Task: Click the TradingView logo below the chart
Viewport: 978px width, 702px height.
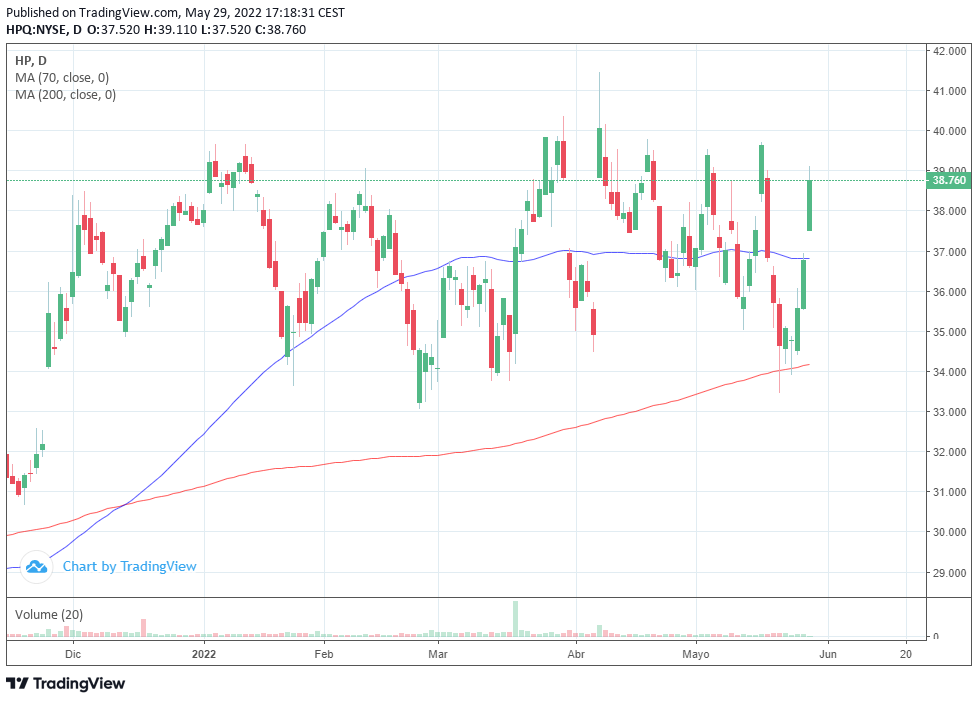Action: pyautogui.click(x=65, y=684)
